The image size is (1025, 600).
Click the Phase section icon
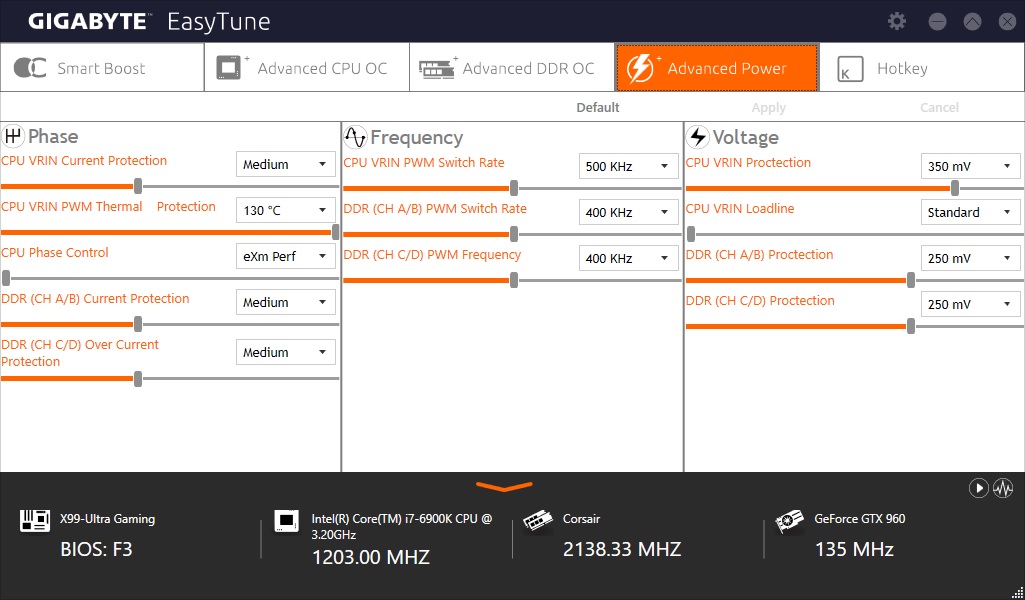click(13, 136)
